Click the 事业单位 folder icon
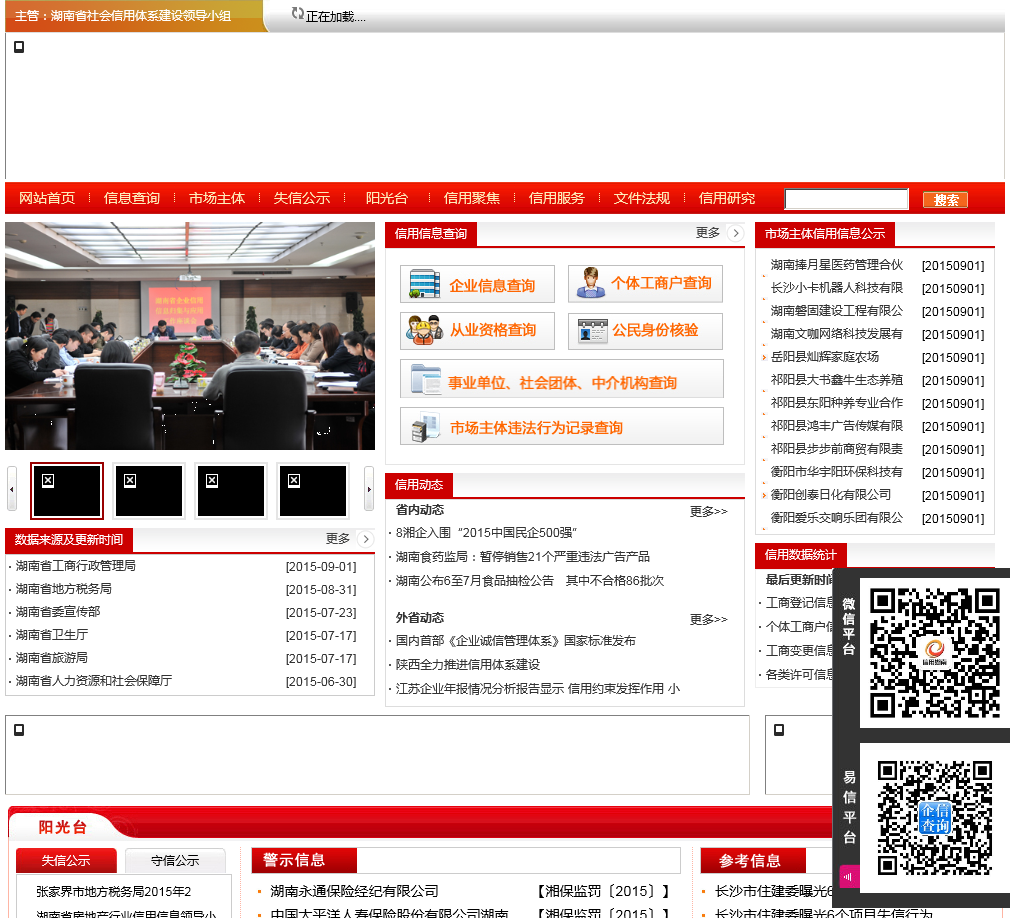This screenshot has height=918, width=1010. [426, 379]
